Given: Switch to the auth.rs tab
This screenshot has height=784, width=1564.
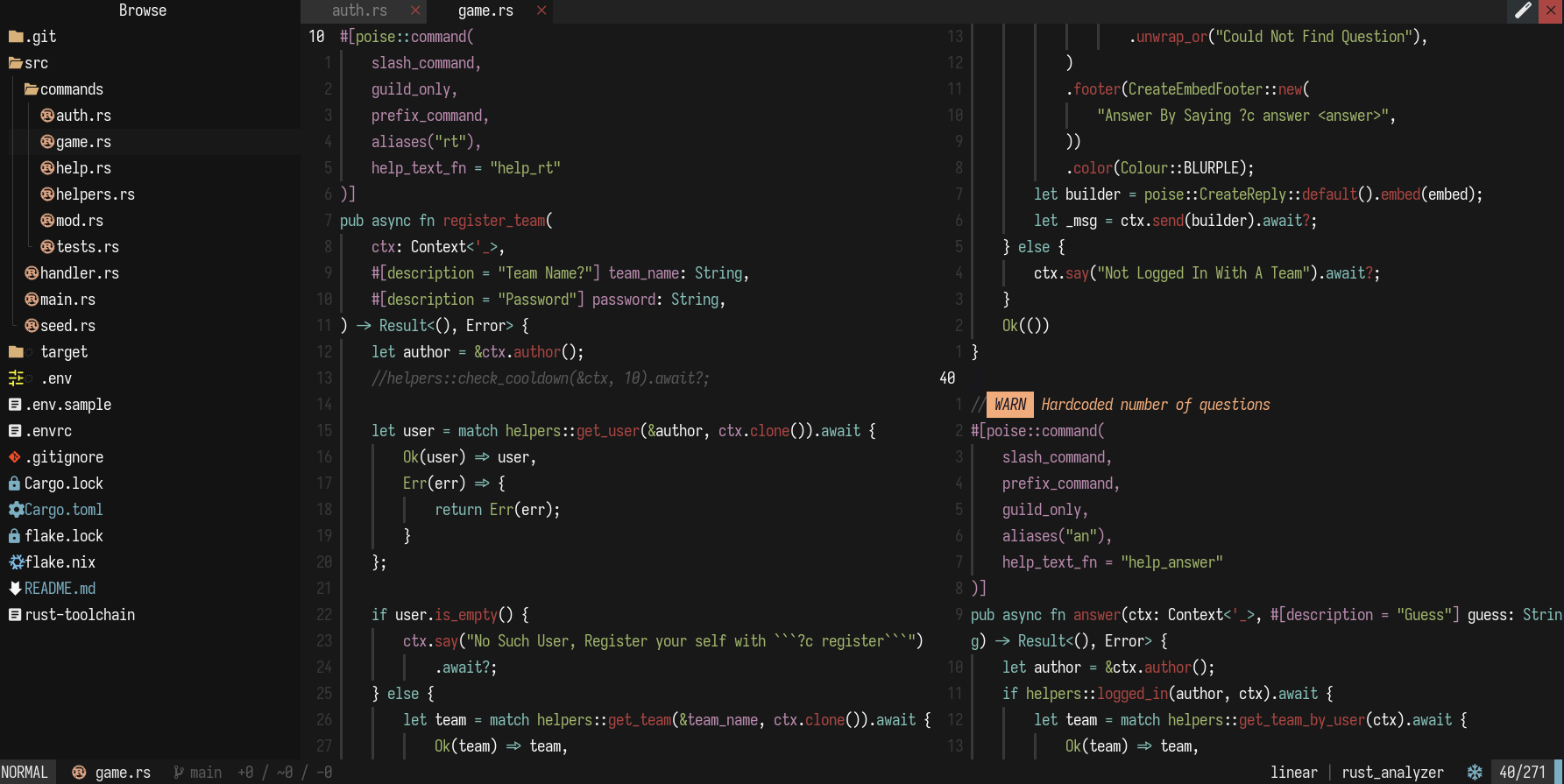Looking at the screenshot, I should coord(359,11).
